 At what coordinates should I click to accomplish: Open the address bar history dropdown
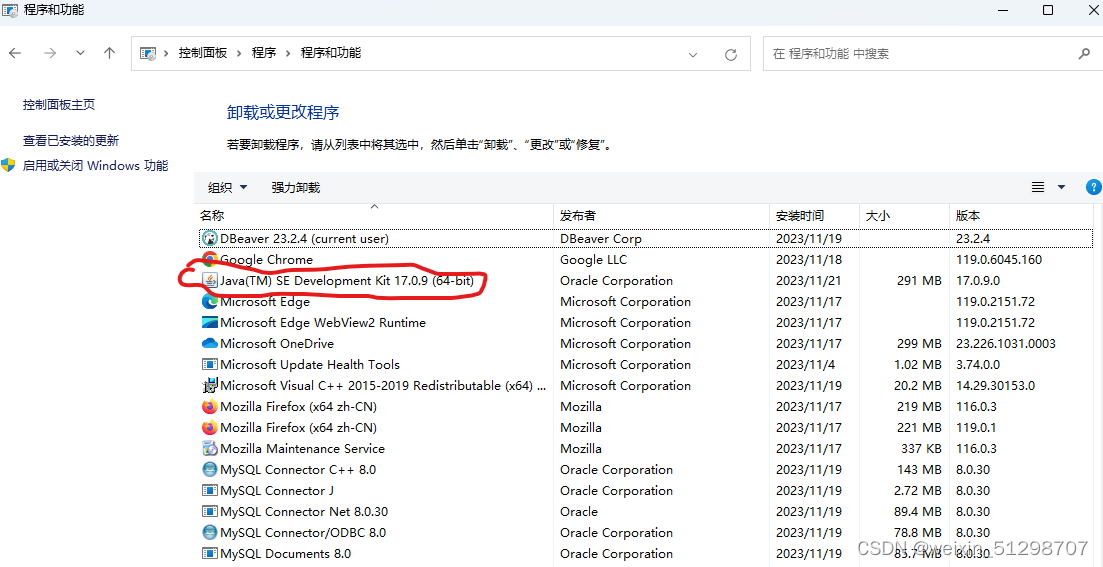(x=693, y=54)
